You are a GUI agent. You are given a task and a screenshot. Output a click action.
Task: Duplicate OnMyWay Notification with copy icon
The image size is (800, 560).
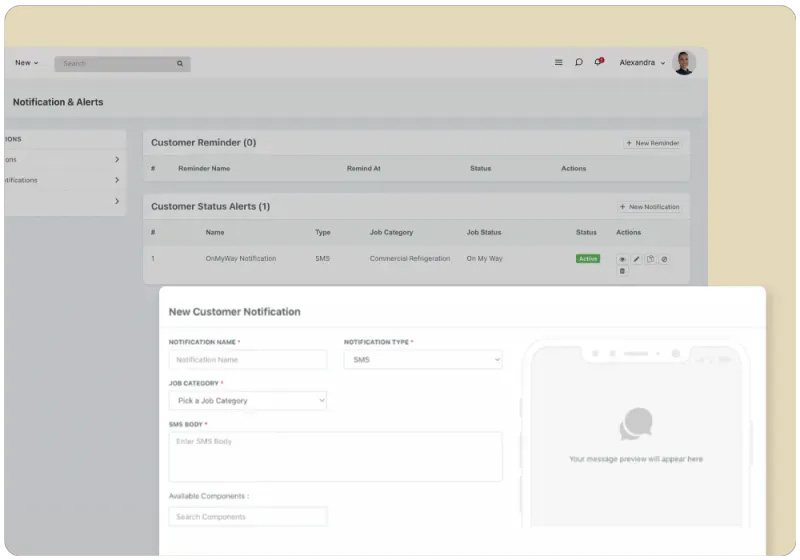tap(650, 259)
